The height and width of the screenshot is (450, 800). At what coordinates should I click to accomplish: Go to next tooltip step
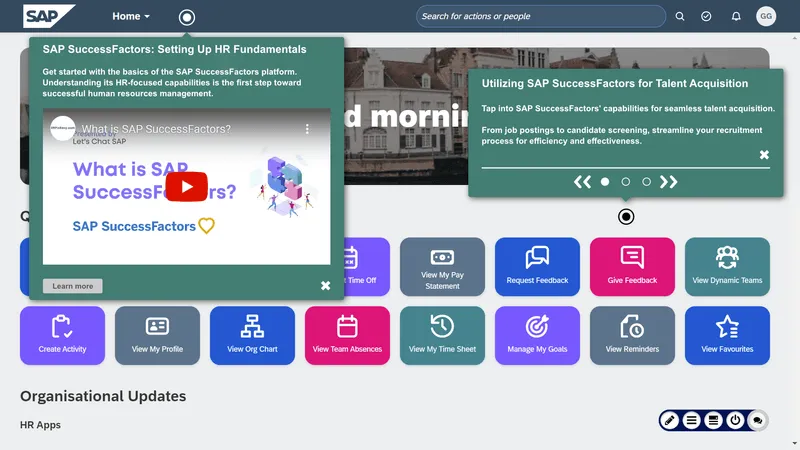tap(668, 182)
